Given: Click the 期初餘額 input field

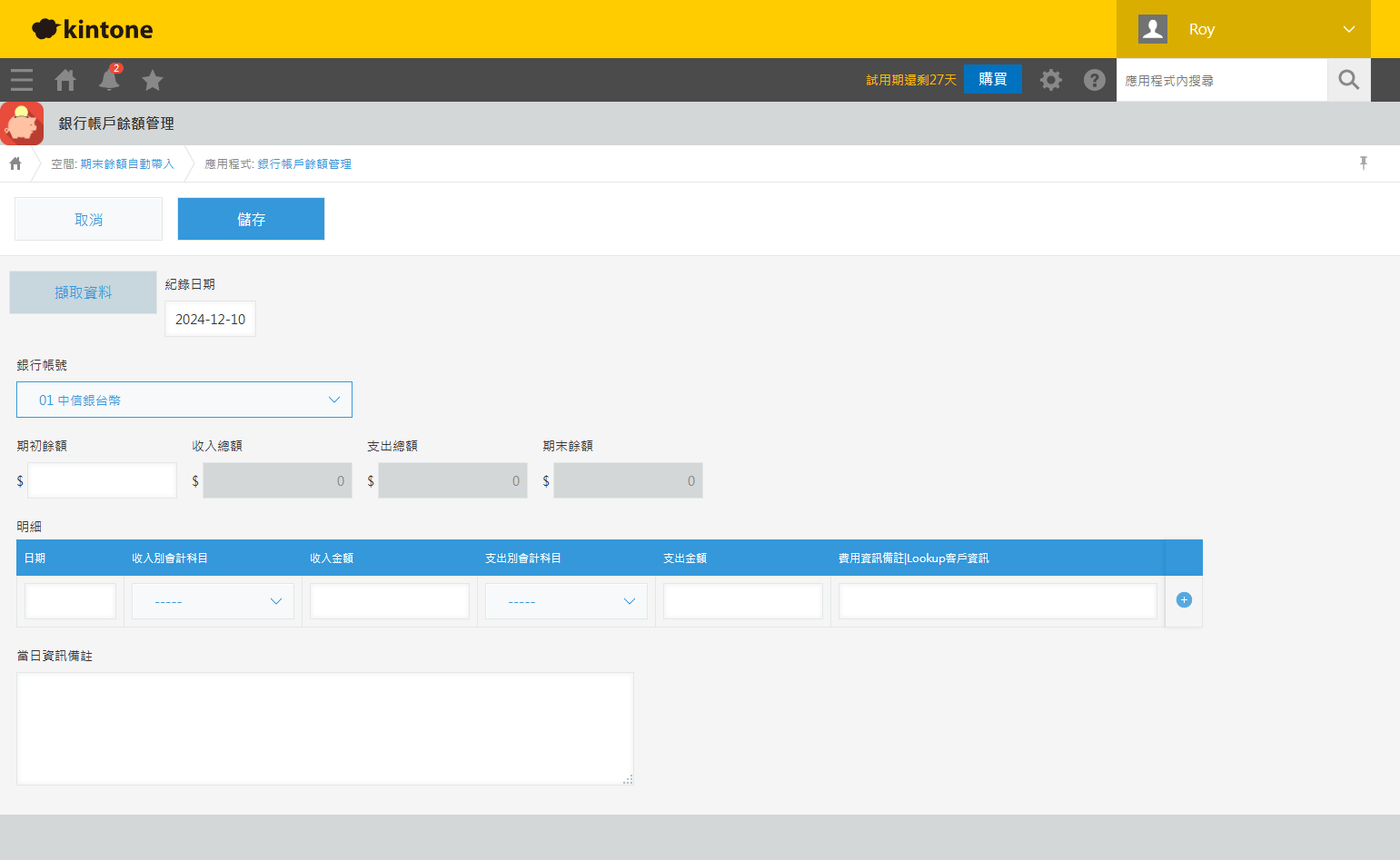Looking at the screenshot, I should click(102, 480).
